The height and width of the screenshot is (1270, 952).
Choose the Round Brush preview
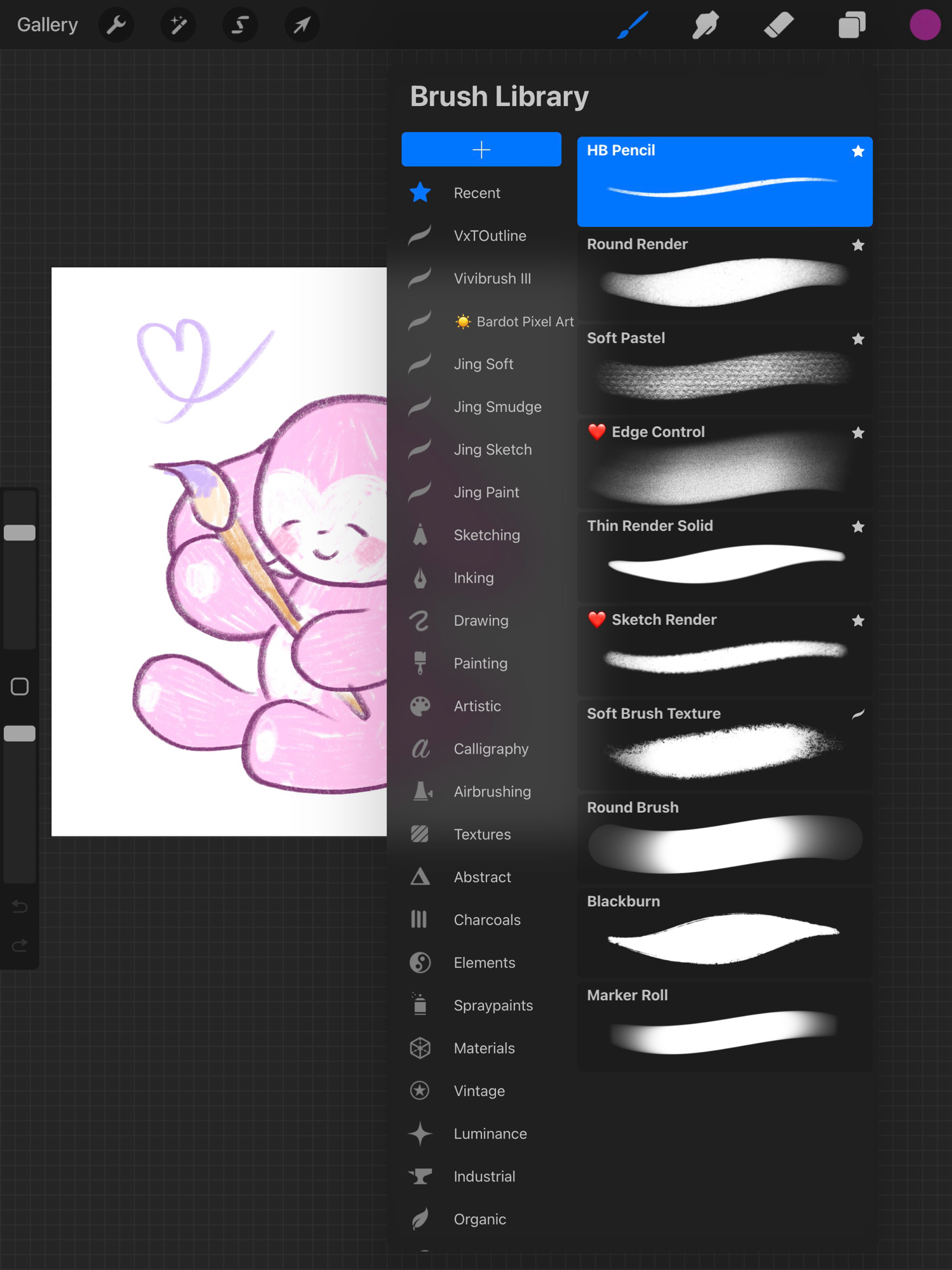(725, 839)
